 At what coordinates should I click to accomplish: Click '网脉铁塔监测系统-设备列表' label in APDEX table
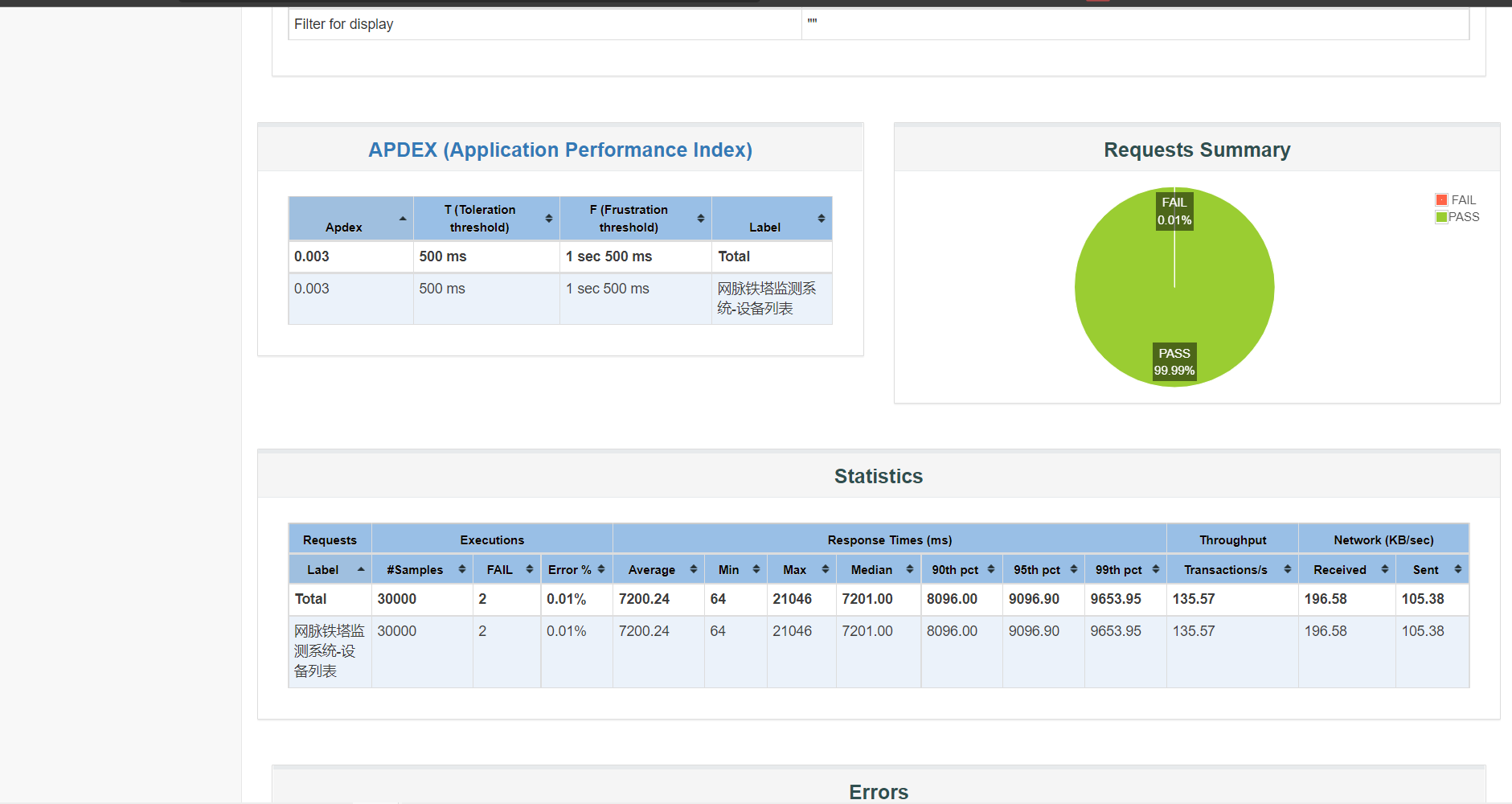(x=767, y=298)
